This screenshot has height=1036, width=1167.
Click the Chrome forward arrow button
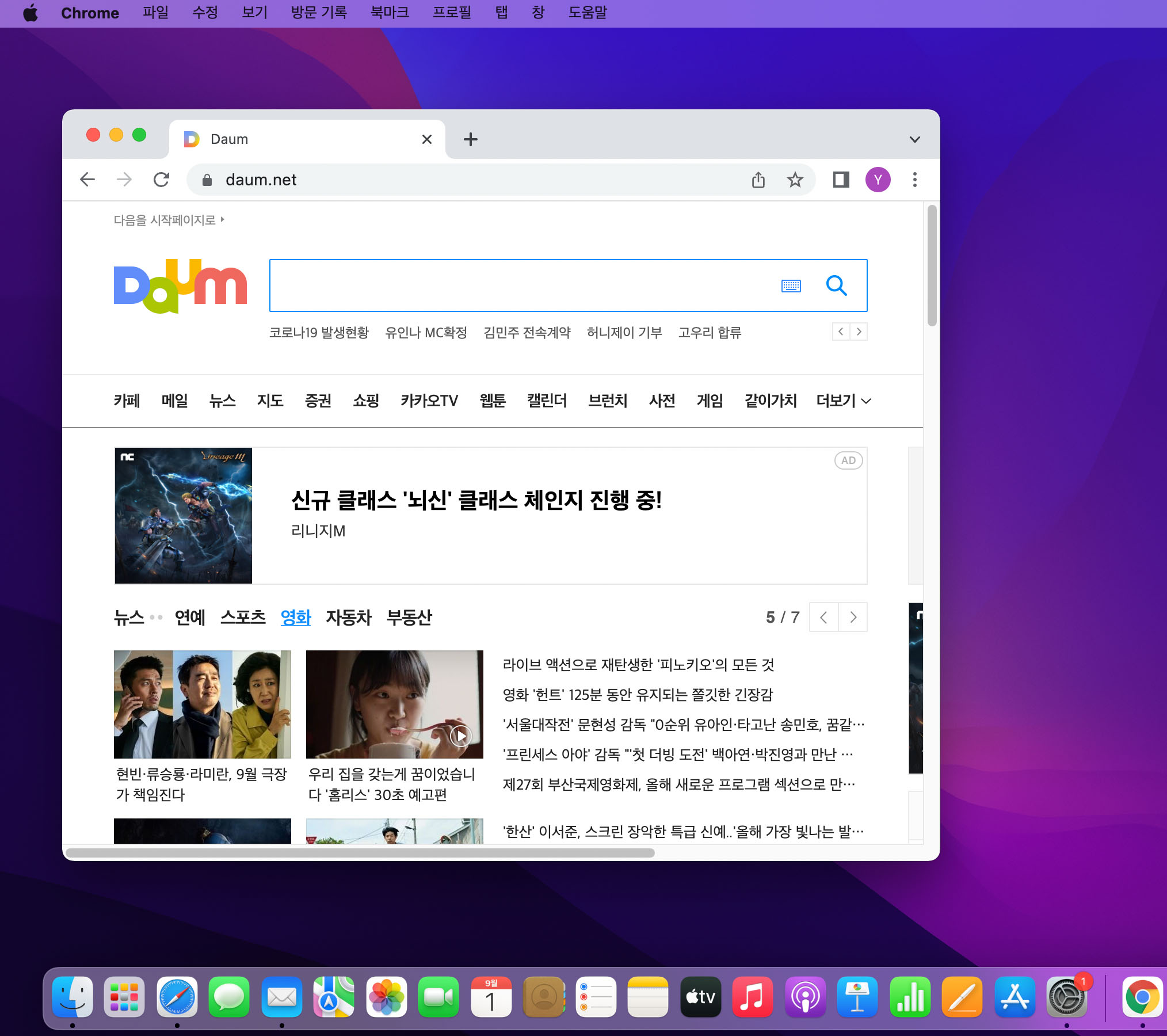(124, 180)
